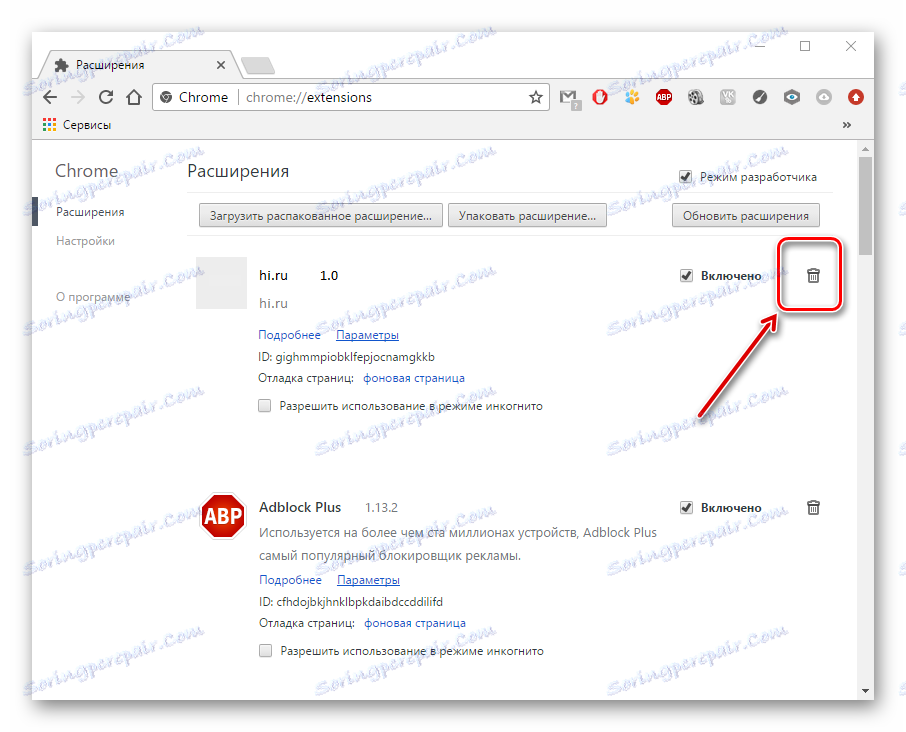Uncheck Включено for hi.ru extension
Image resolution: width=906 pixels, height=732 pixels.
point(686,276)
